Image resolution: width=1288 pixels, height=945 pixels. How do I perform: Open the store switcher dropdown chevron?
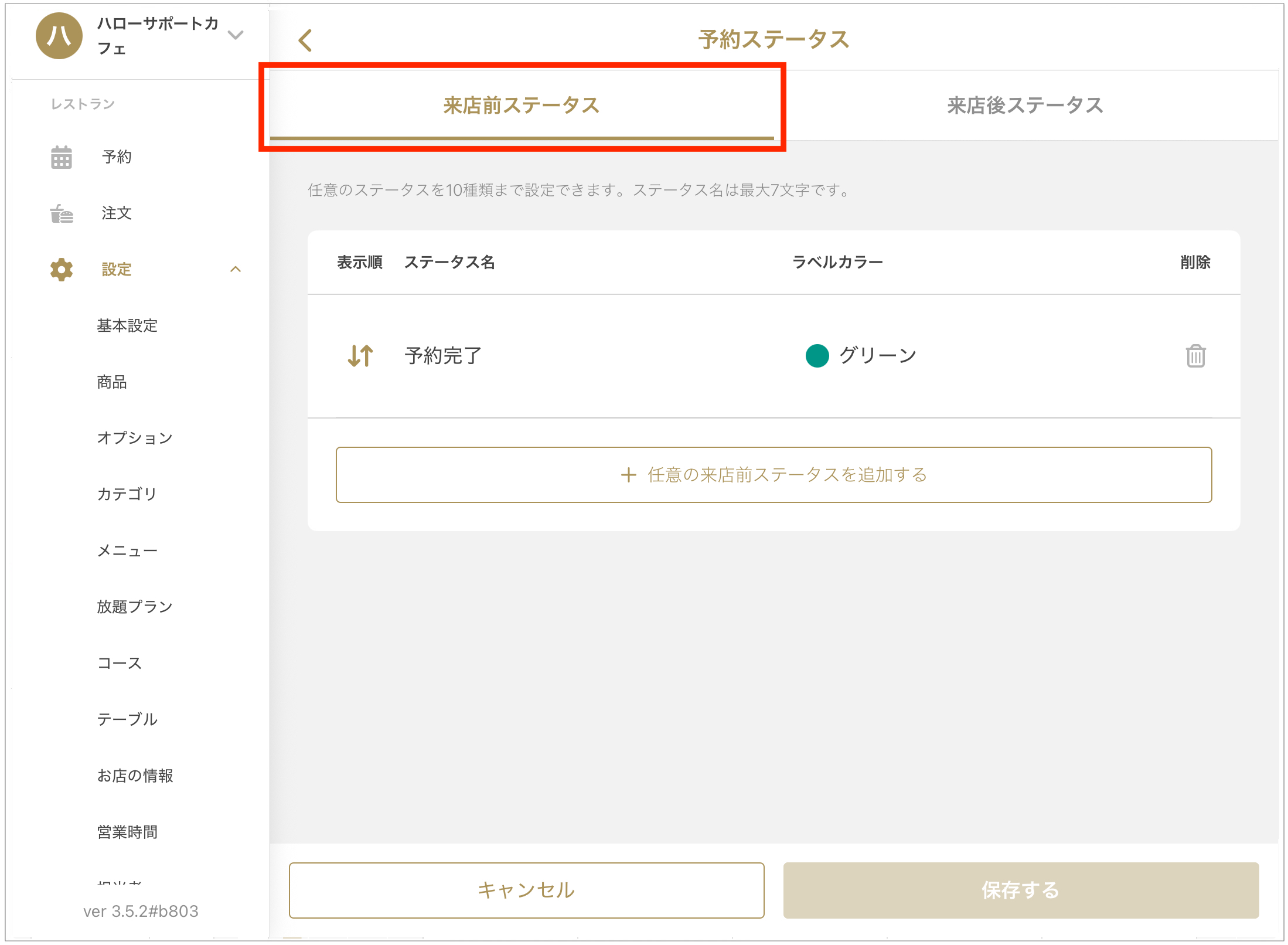(x=236, y=35)
